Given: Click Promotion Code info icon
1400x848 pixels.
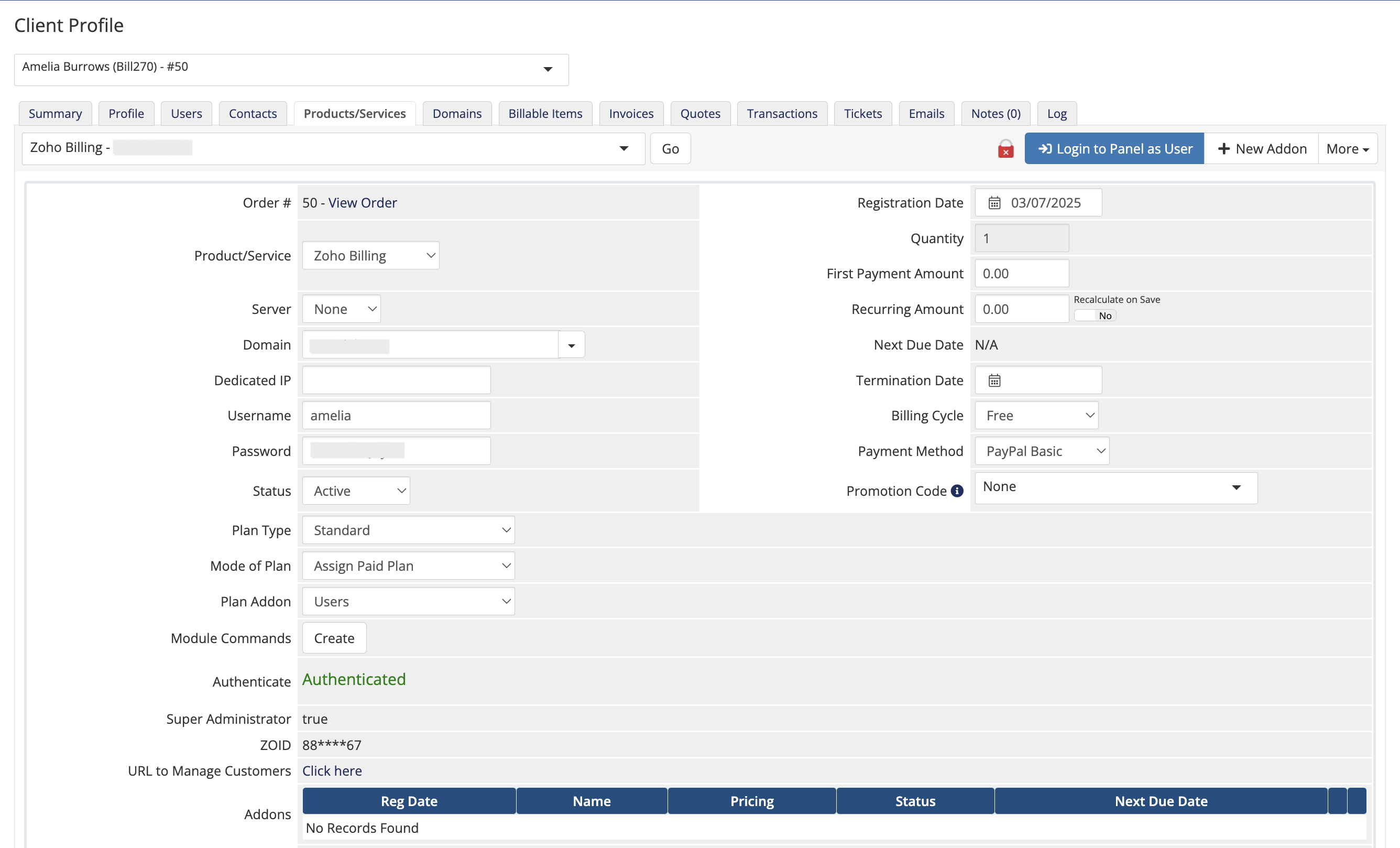Looking at the screenshot, I should coord(957,491).
